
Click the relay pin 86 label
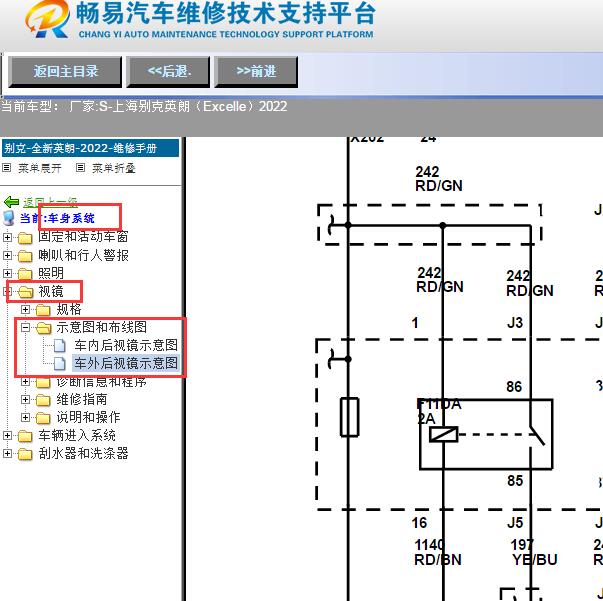tap(514, 387)
